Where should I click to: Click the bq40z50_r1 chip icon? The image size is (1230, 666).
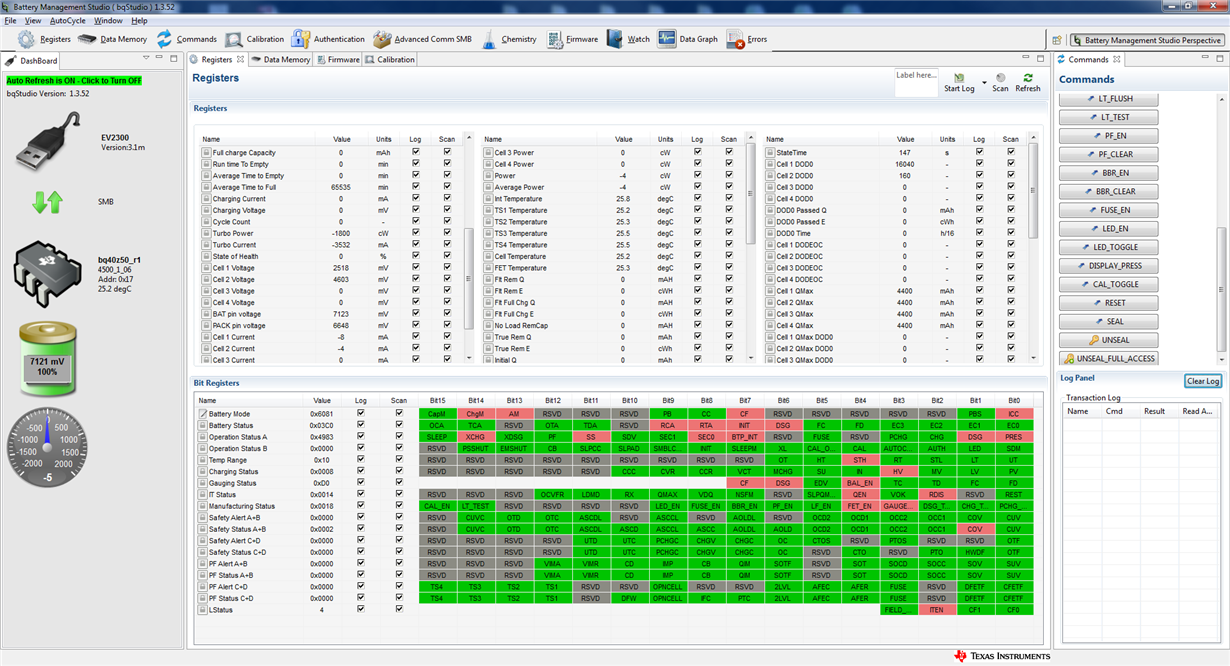click(48, 274)
